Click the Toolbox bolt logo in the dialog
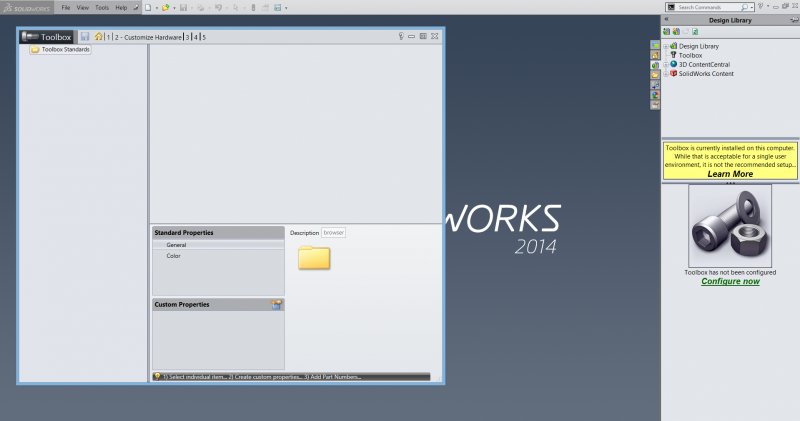This screenshot has height=421, width=800. [30, 37]
